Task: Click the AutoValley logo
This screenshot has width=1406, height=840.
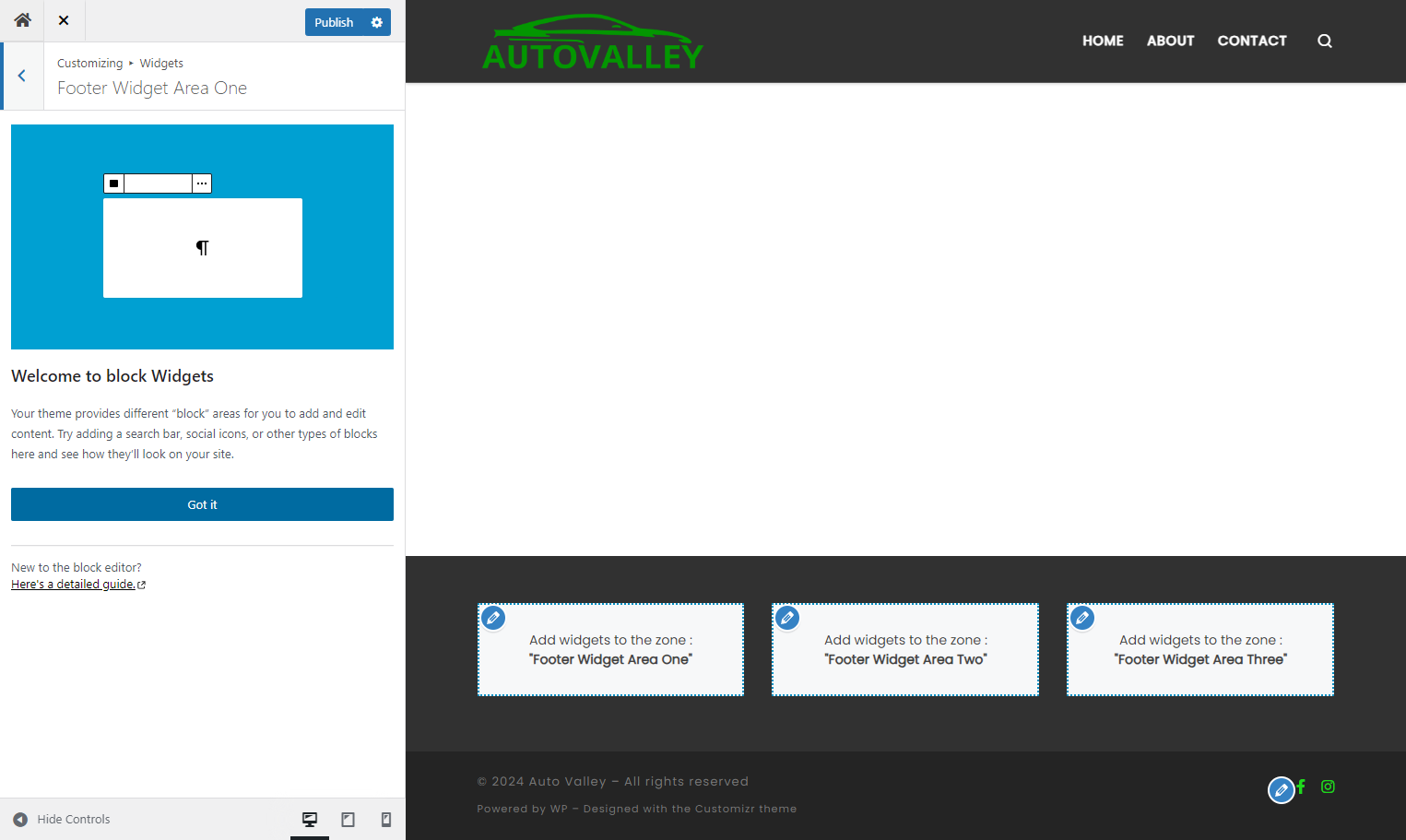Action: click(x=593, y=41)
